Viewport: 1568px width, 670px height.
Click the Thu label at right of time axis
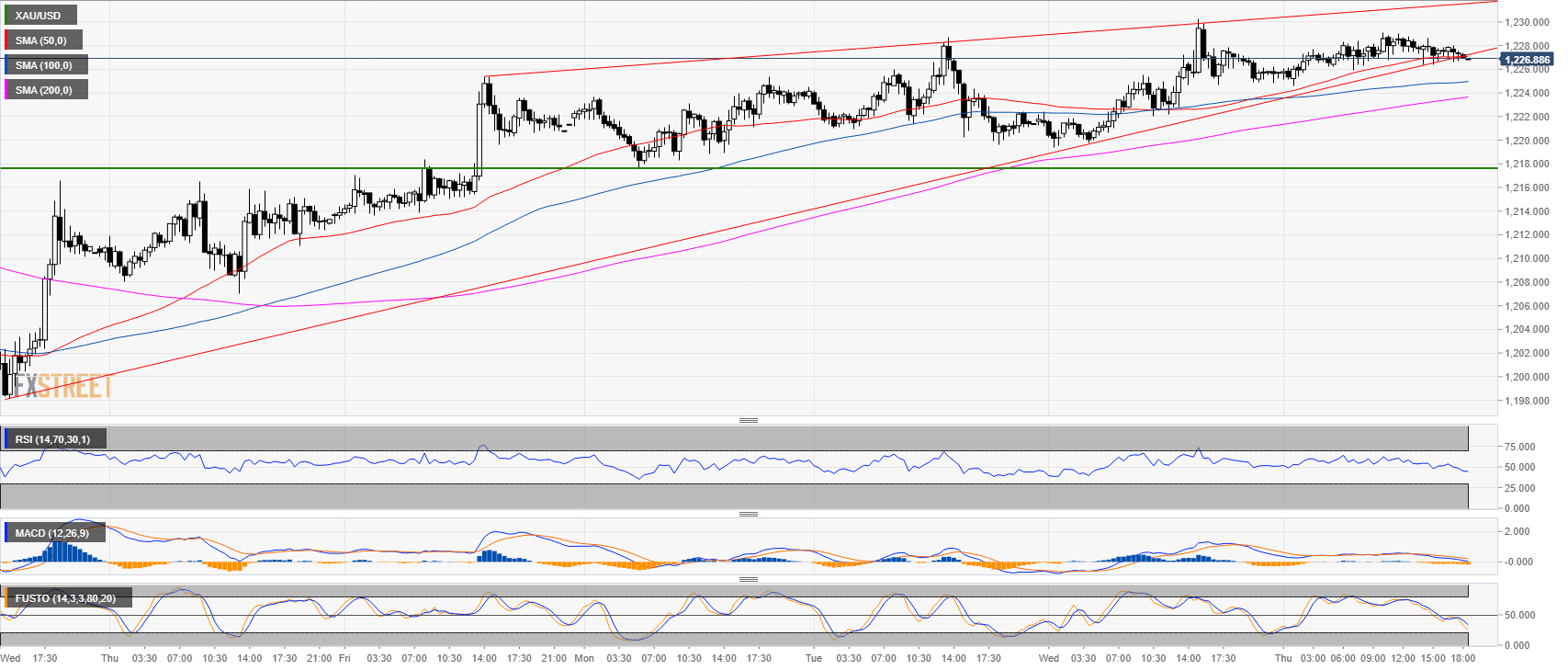[x=1283, y=658]
